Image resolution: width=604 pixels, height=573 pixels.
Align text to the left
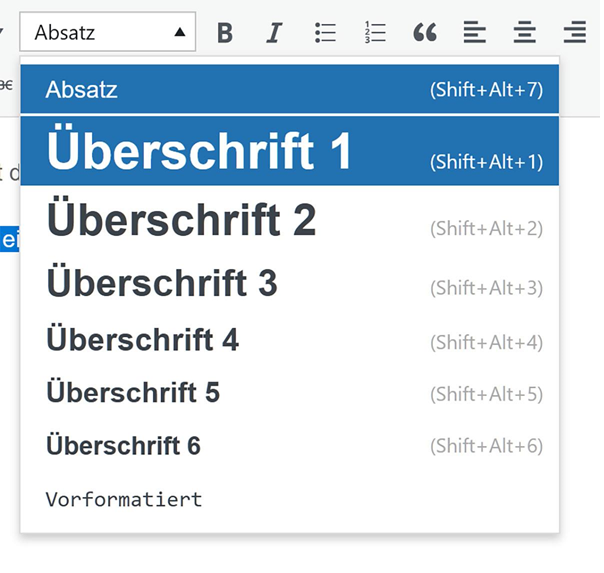pos(475,33)
